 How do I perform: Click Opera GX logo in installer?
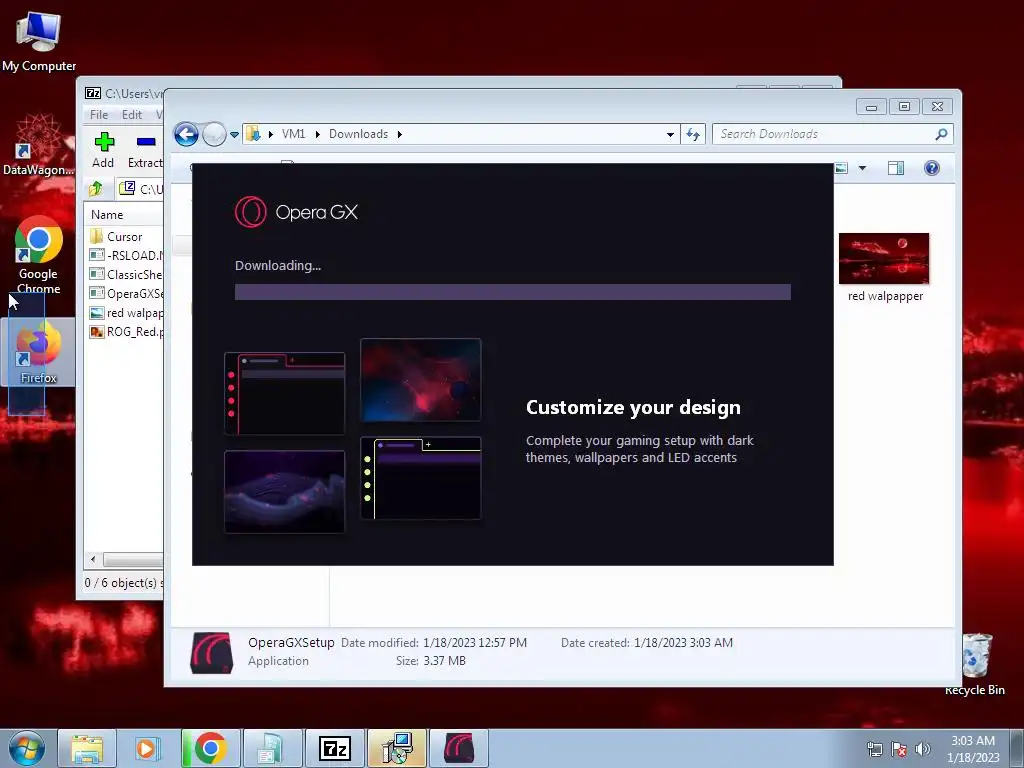(x=296, y=212)
